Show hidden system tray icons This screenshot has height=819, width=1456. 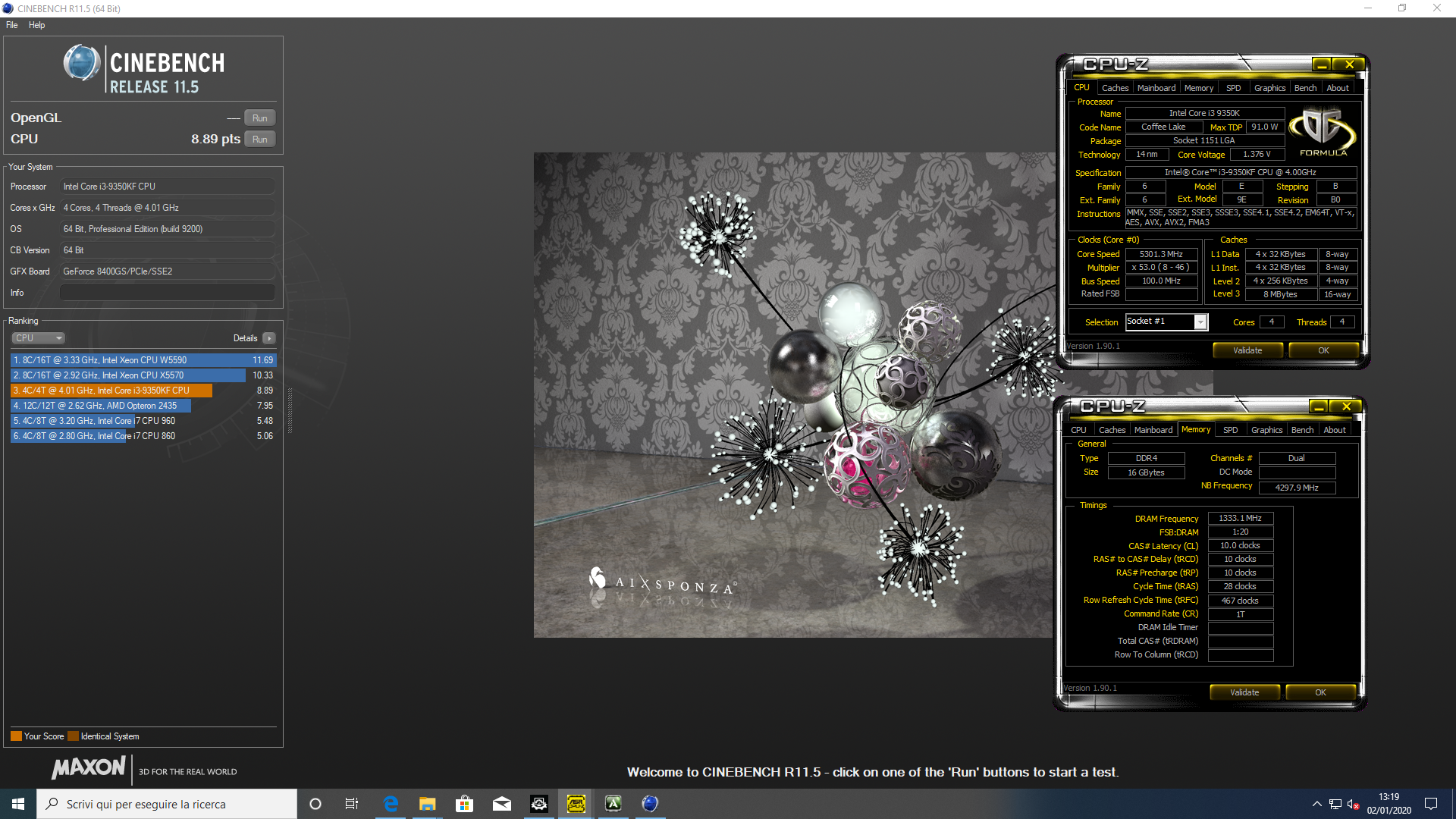click(1316, 804)
